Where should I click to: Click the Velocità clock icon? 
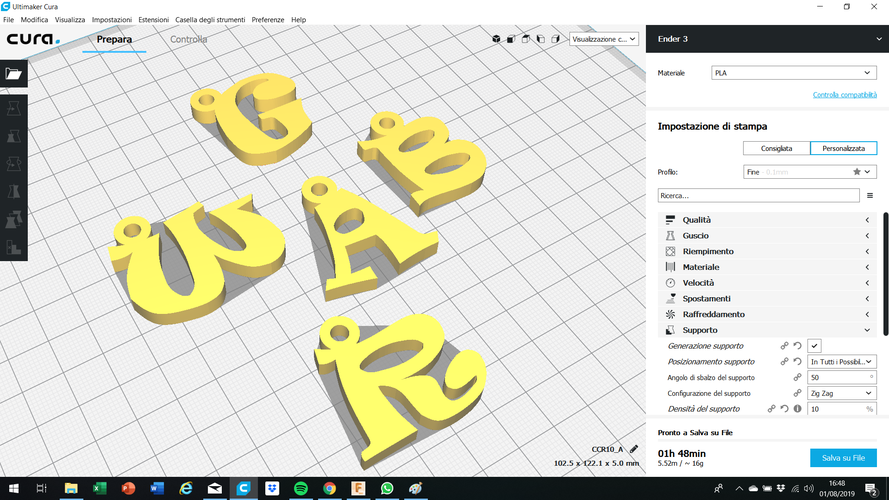(670, 283)
